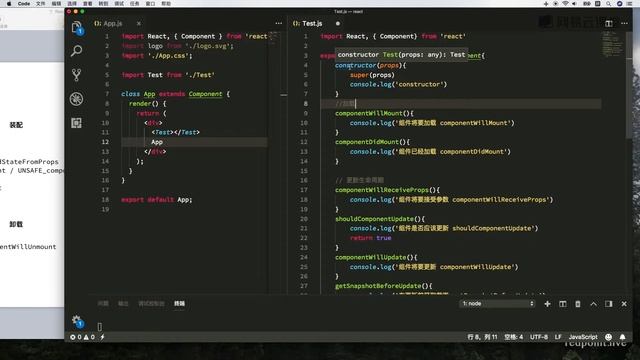
Task: Kill the terminal with the trash icon
Action: click(x=578, y=304)
